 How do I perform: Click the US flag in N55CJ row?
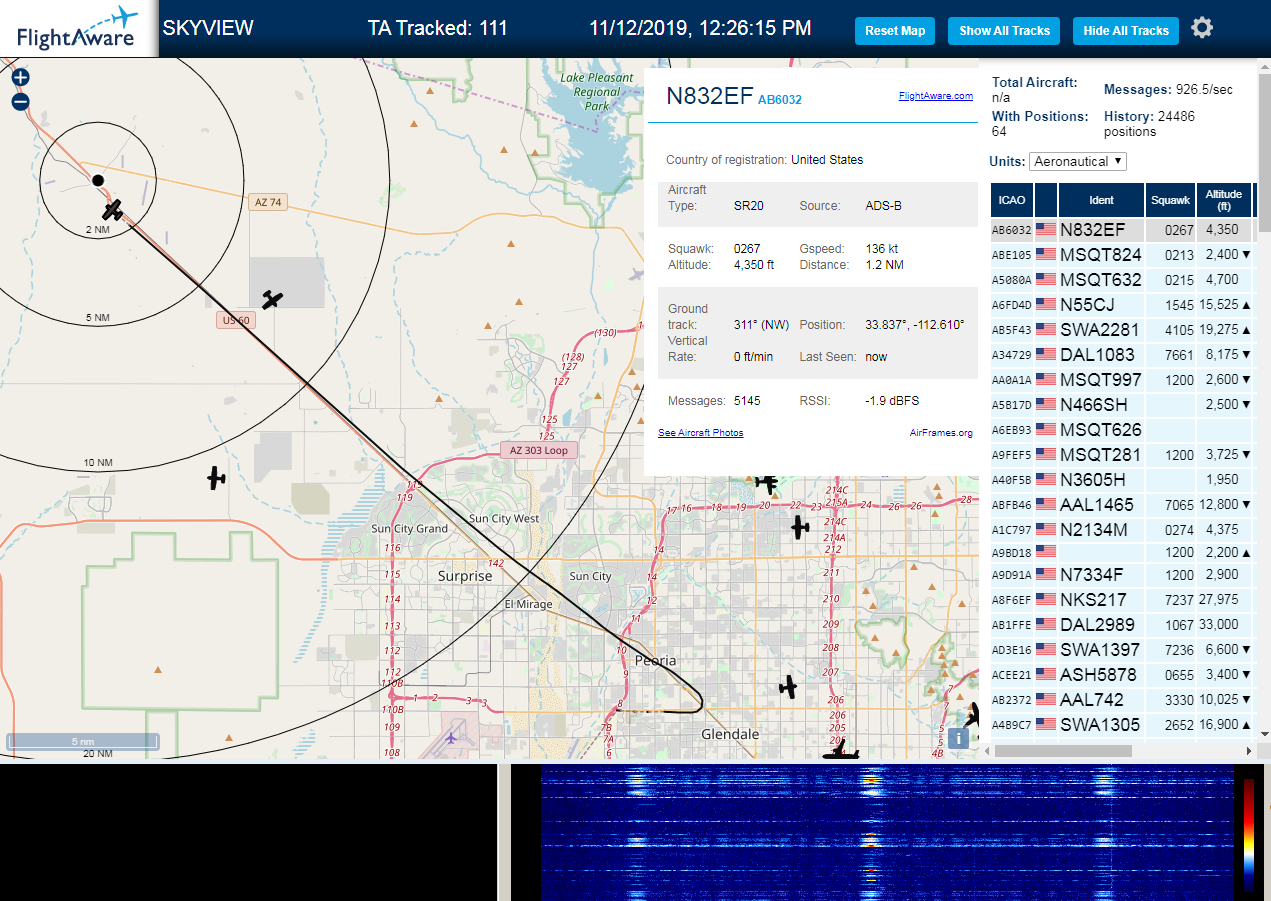click(x=1046, y=304)
